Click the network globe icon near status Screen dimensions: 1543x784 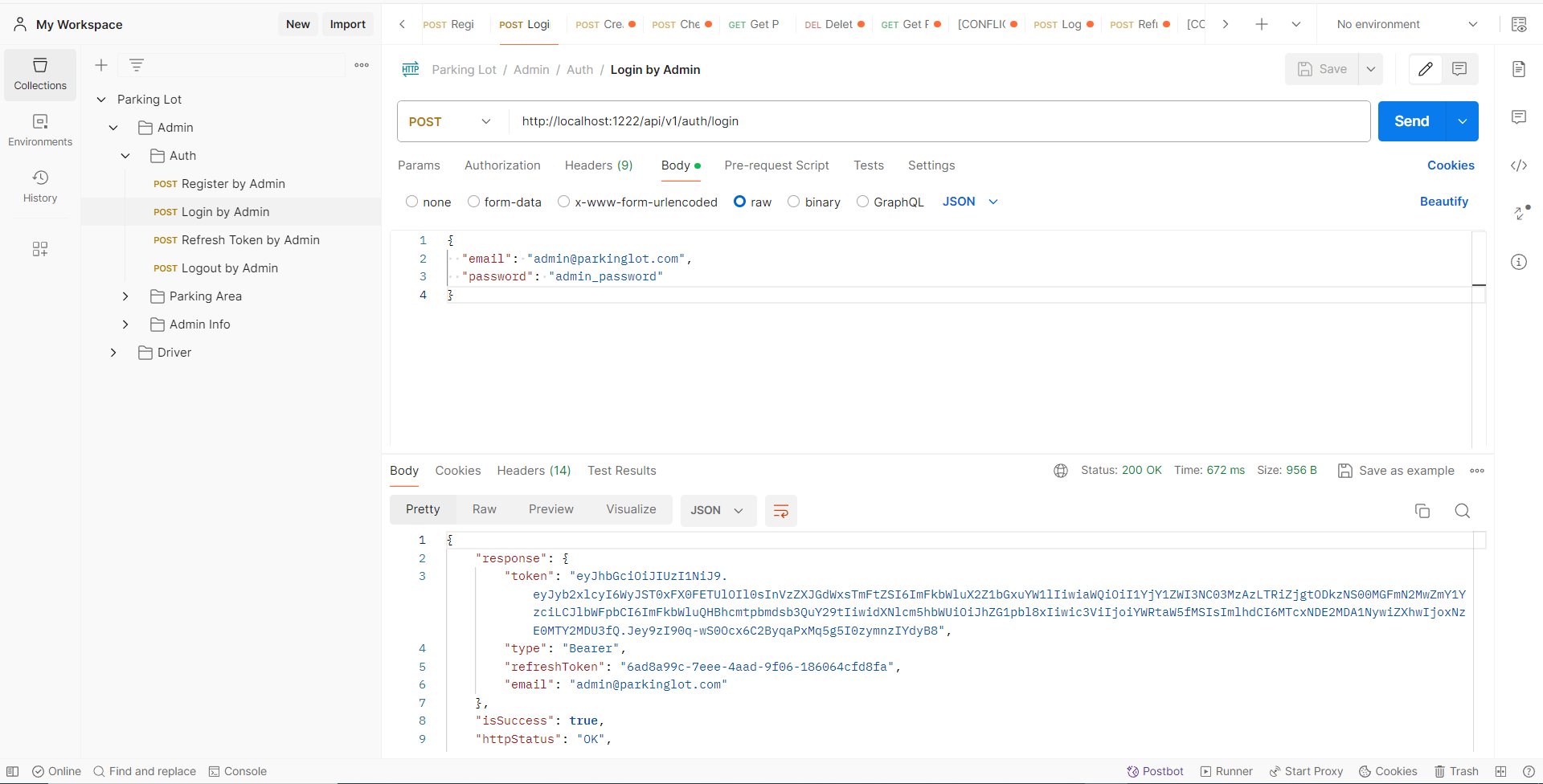point(1061,471)
